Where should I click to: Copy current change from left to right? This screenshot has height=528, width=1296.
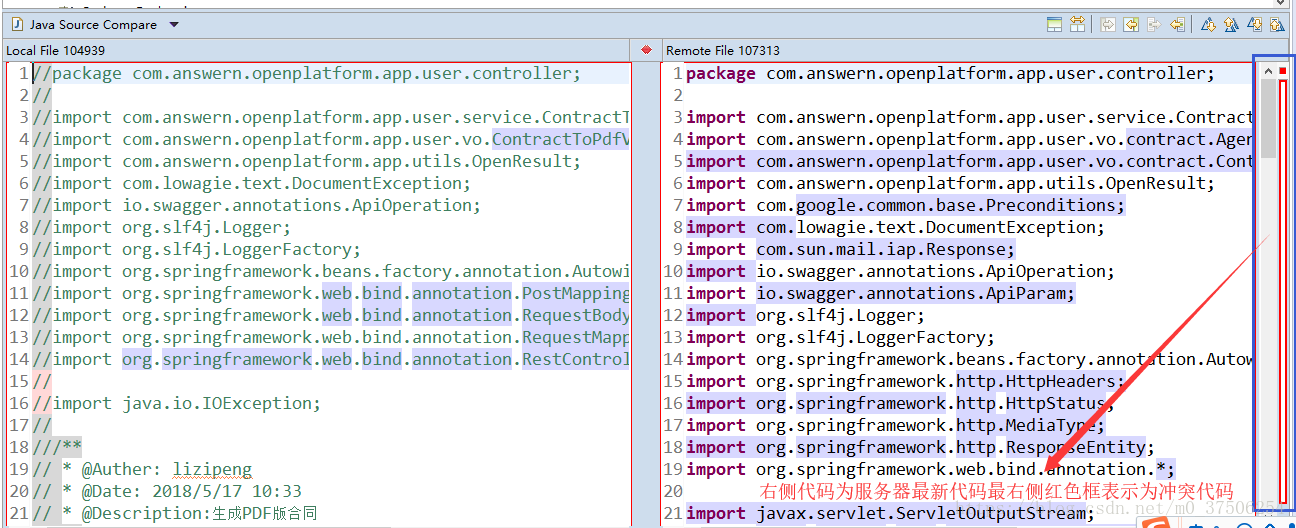tap(1154, 25)
